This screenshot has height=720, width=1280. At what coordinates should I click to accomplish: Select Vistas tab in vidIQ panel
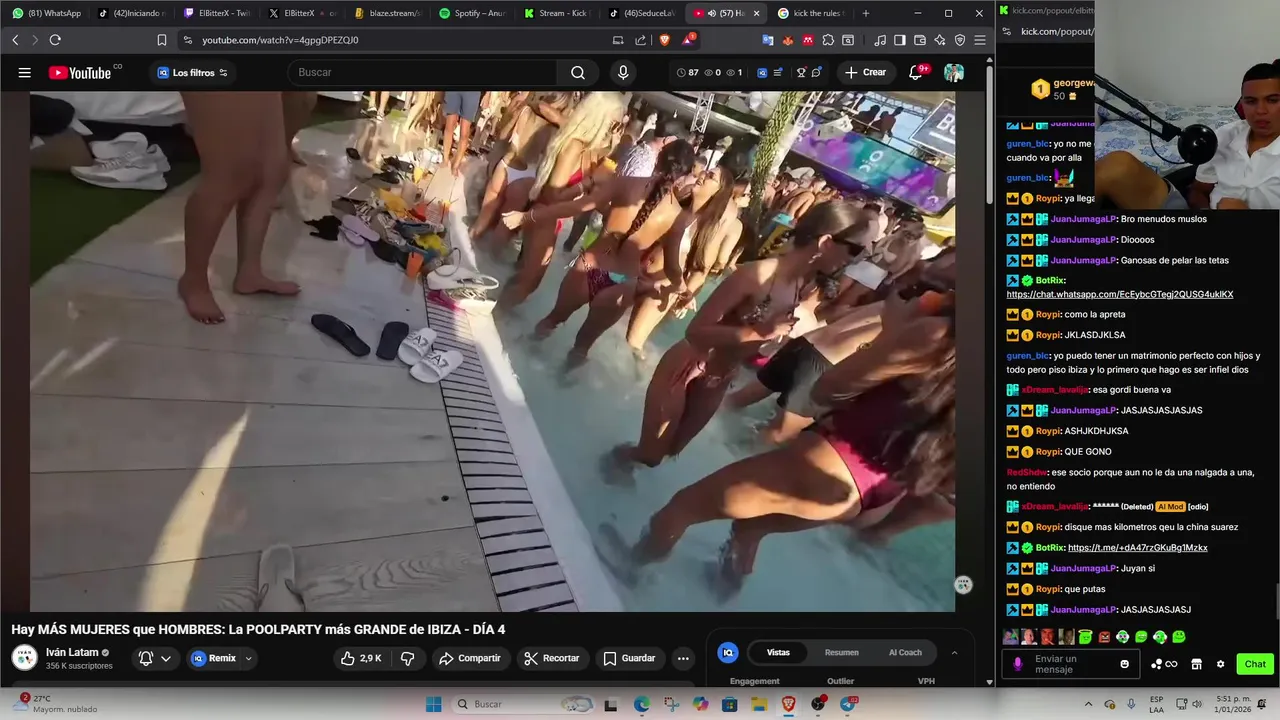click(x=778, y=653)
